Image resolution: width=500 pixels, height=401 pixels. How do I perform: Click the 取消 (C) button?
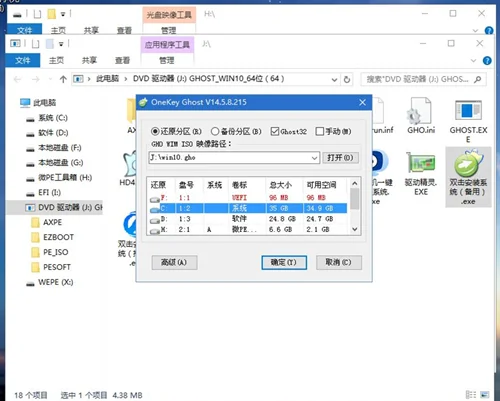pyautogui.click(x=339, y=262)
